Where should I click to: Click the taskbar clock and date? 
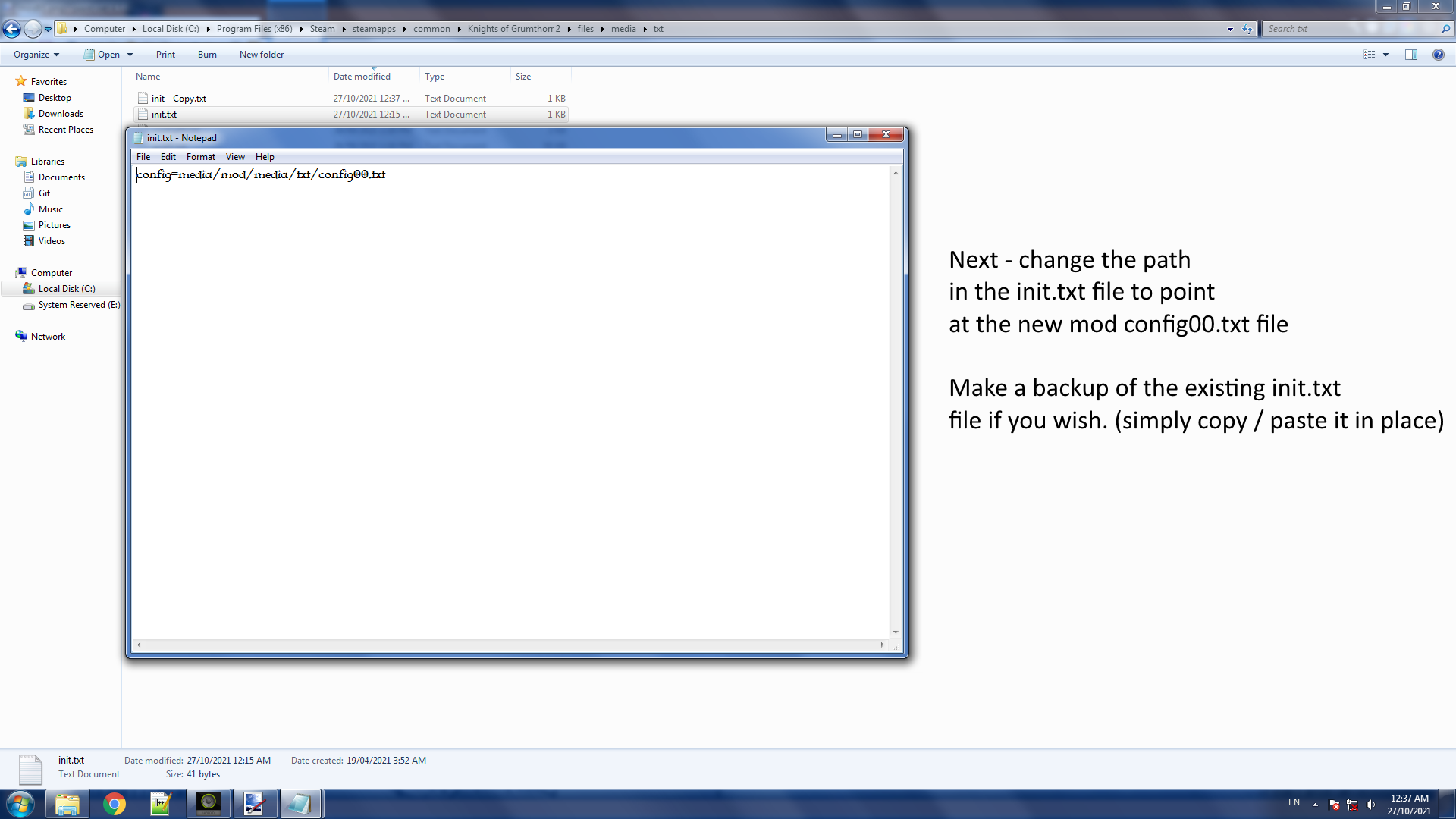(1409, 804)
